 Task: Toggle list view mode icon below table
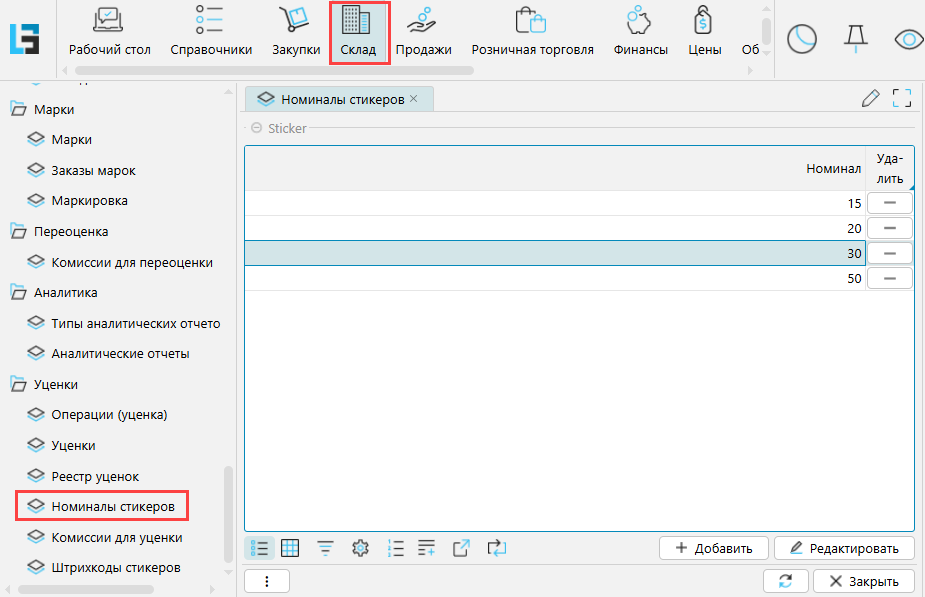coord(260,548)
